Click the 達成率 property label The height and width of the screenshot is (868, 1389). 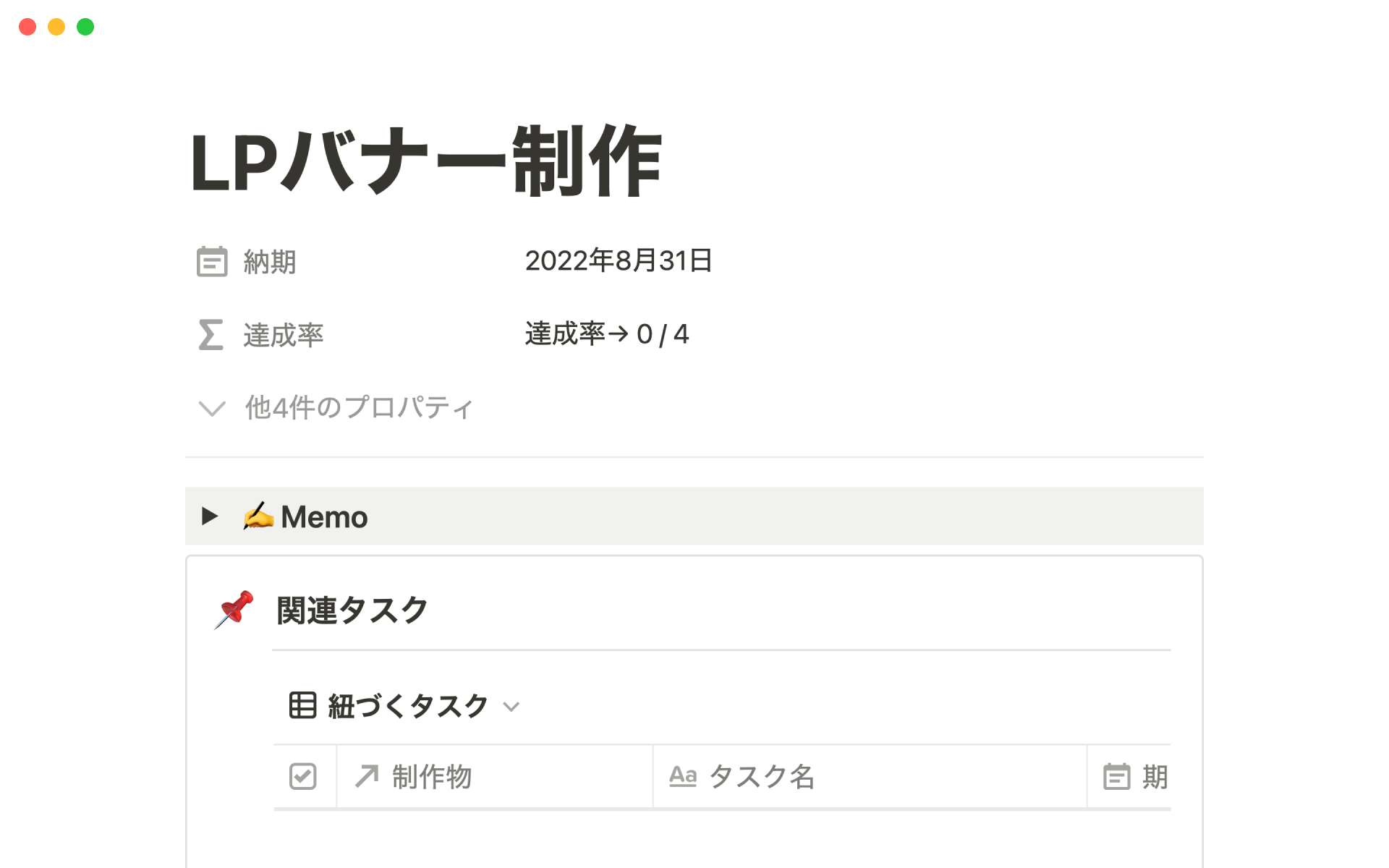tap(283, 335)
